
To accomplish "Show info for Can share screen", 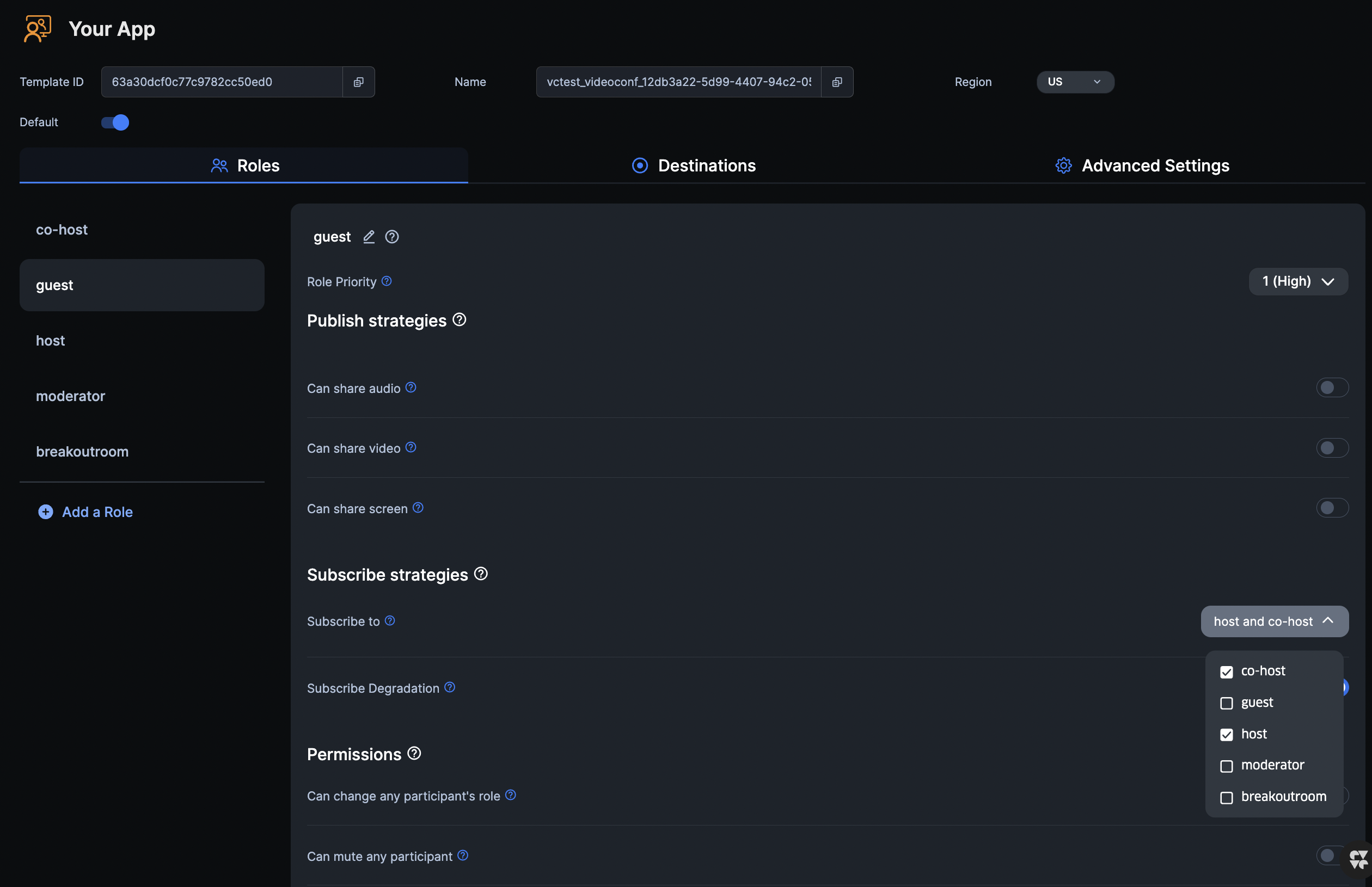I will [418, 507].
